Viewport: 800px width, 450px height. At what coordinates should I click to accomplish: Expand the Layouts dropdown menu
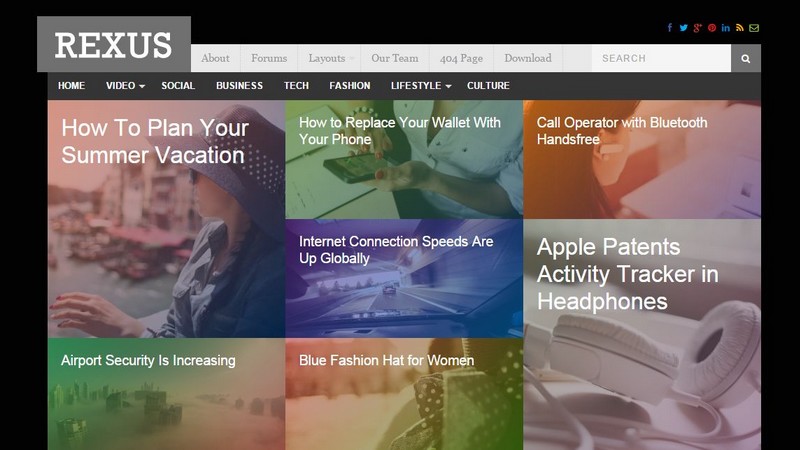coord(329,58)
